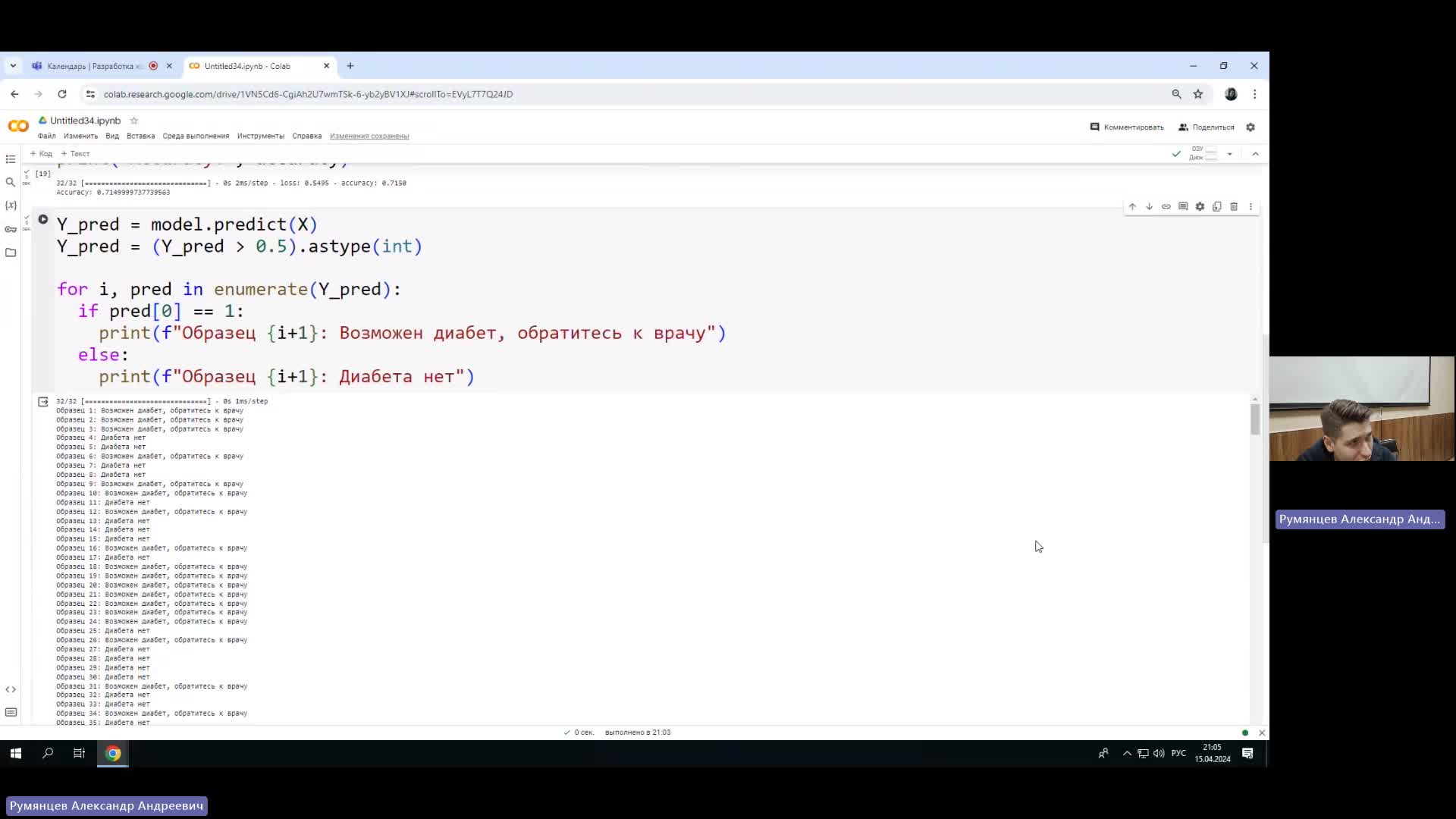Open the Вставка menu
This screenshot has width=1456, height=819.
tap(140, 136)
